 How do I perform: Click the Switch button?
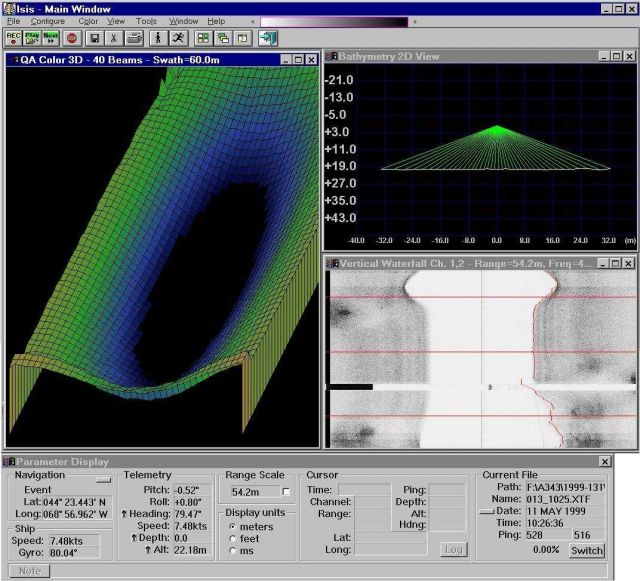[587, 550]
